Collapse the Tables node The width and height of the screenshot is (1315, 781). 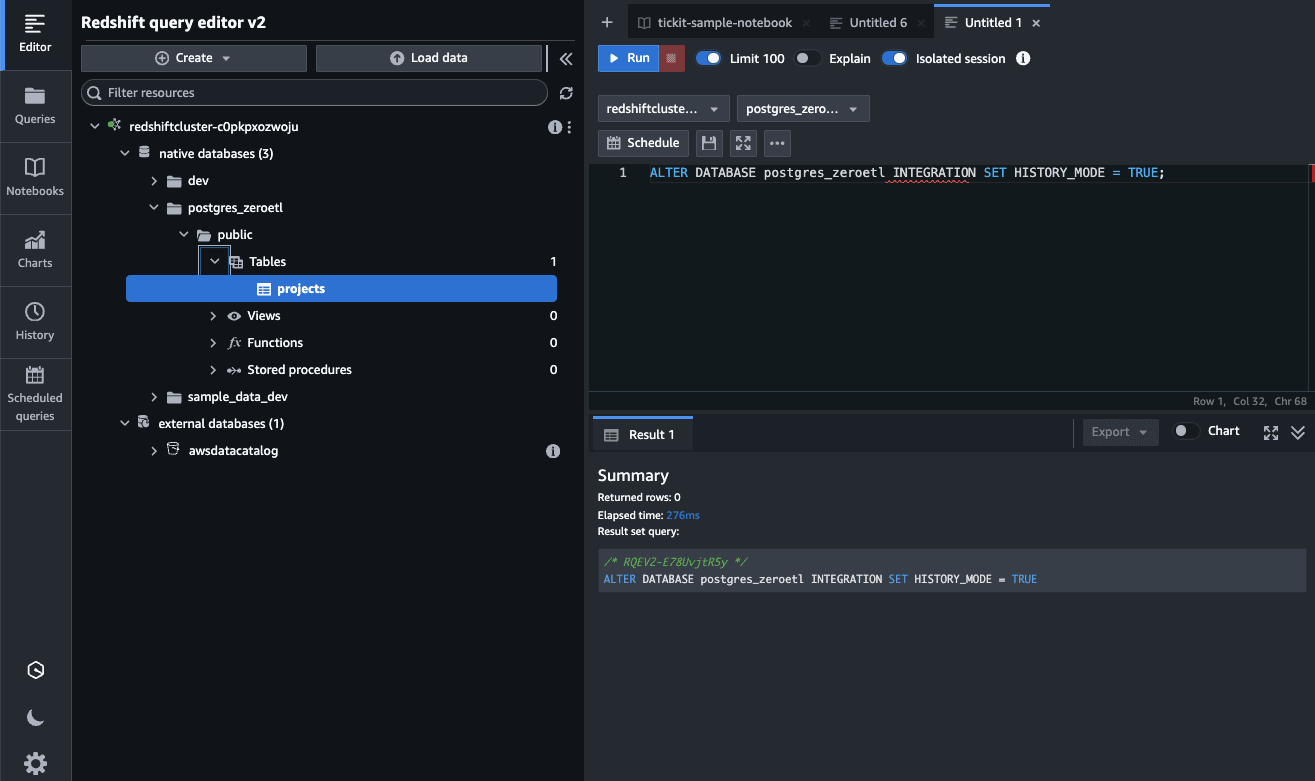point(214,262)
